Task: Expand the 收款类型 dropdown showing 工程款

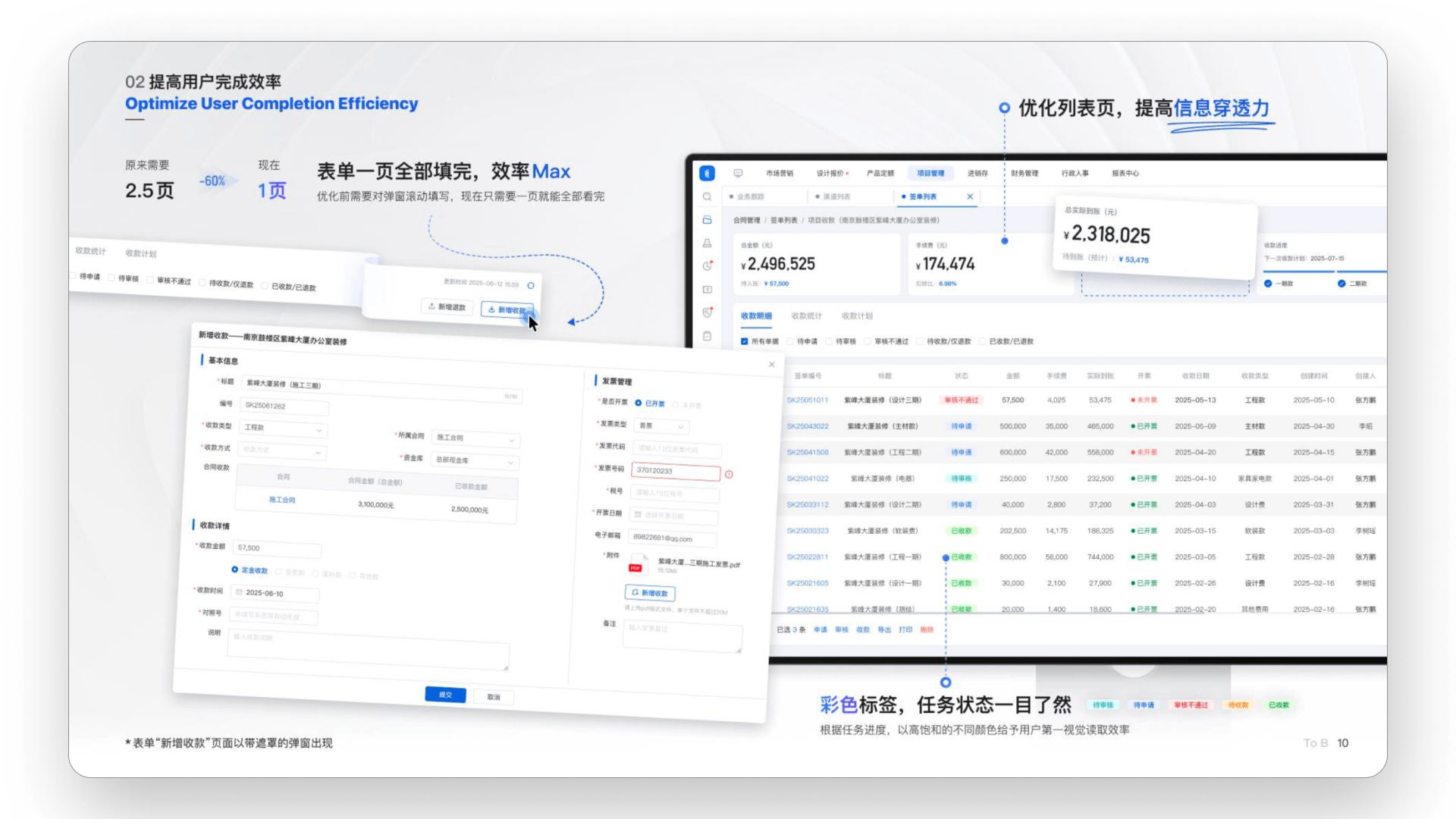Action: coord(283,428)
